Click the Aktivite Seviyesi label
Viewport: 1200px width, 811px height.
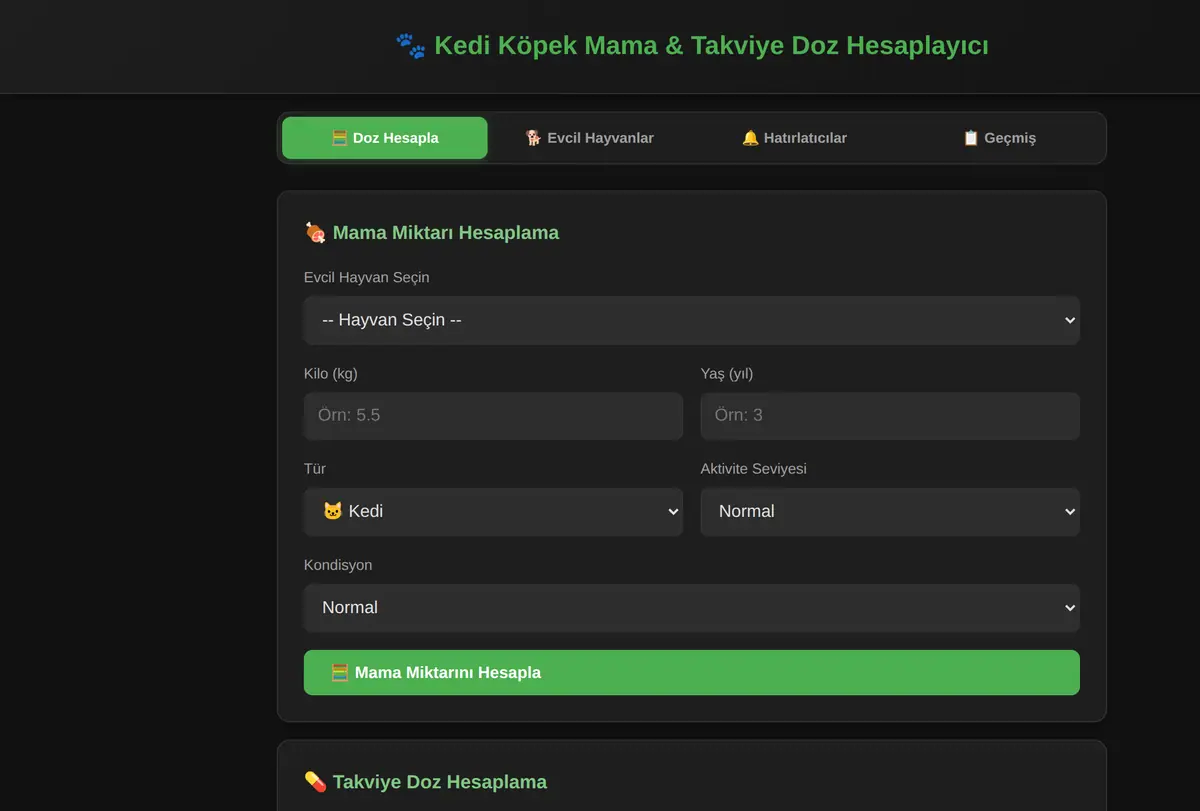(x=754, y=469)
